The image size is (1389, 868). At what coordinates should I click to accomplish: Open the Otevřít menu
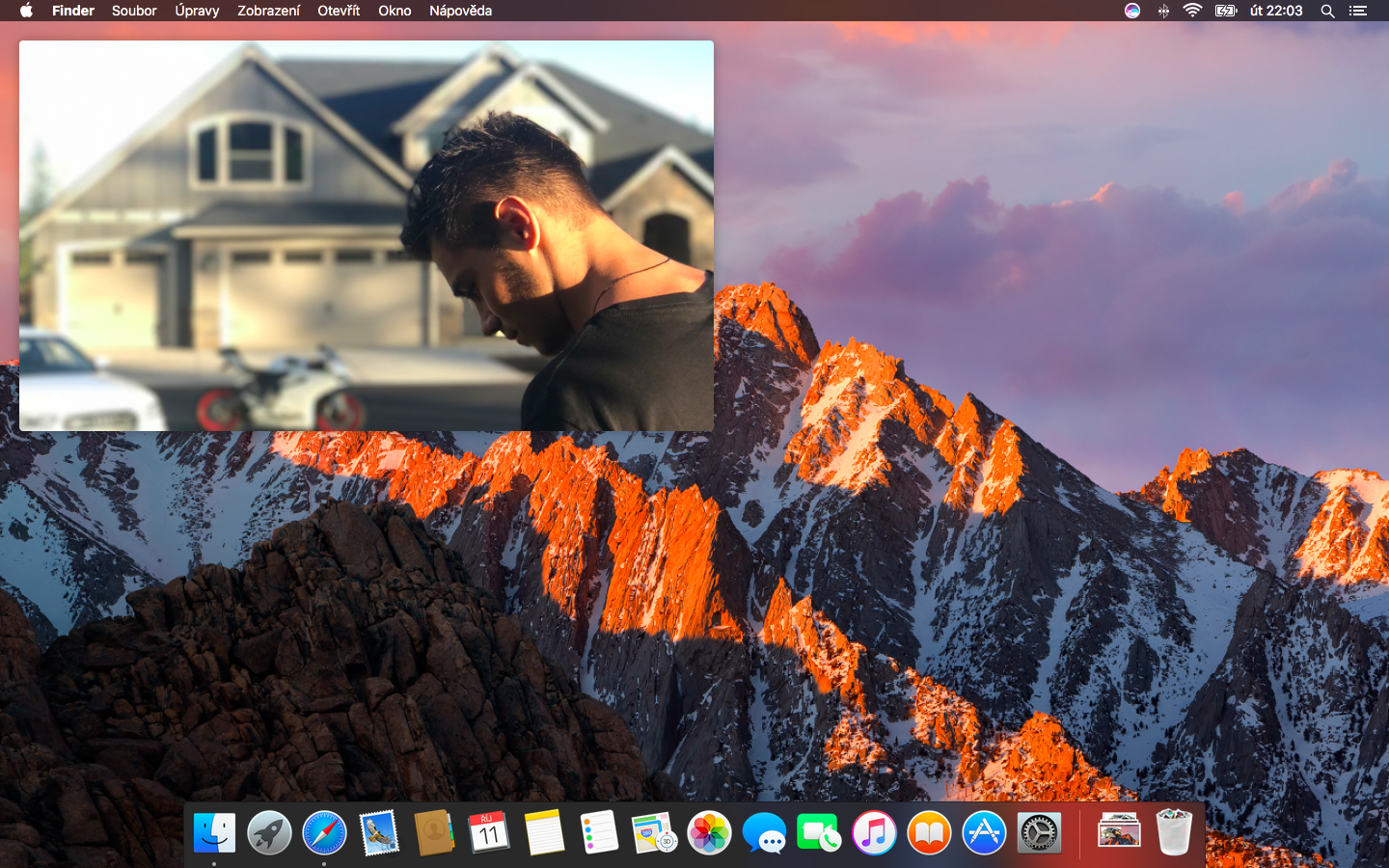coord(339,11)
